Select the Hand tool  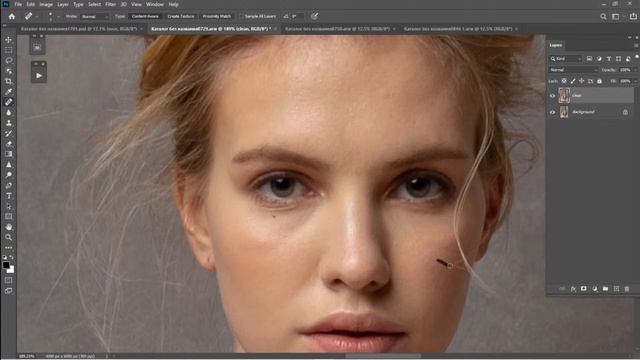click(x=9, y=227)
